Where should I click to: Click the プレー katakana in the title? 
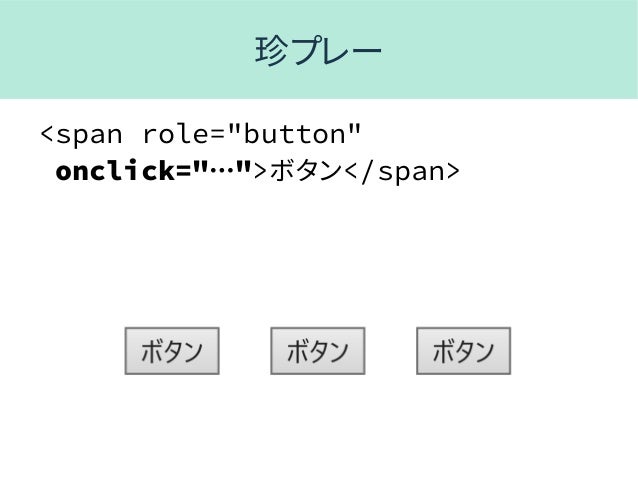point(334,51)
